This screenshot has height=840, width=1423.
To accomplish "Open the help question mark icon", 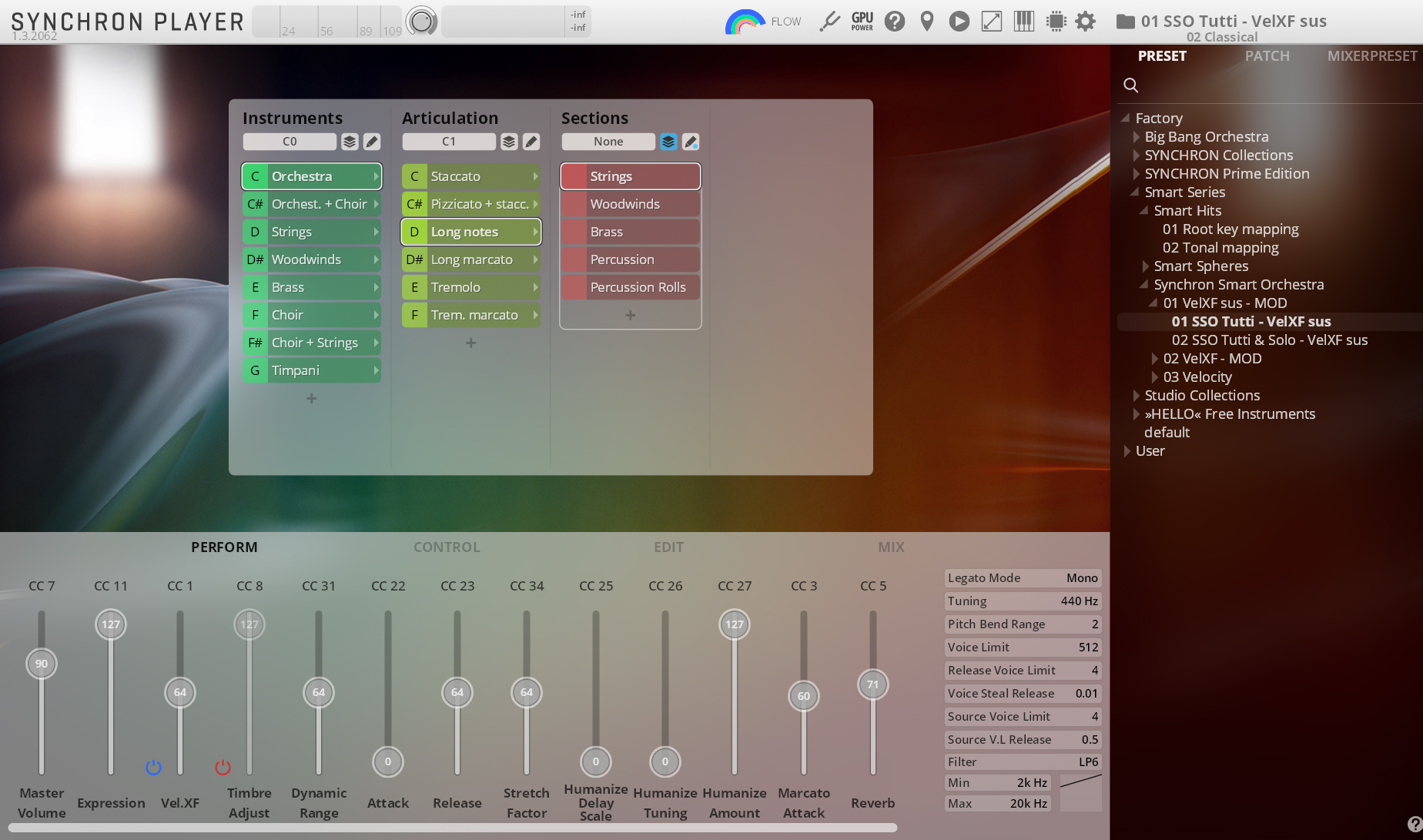I will tap(894, 21).
